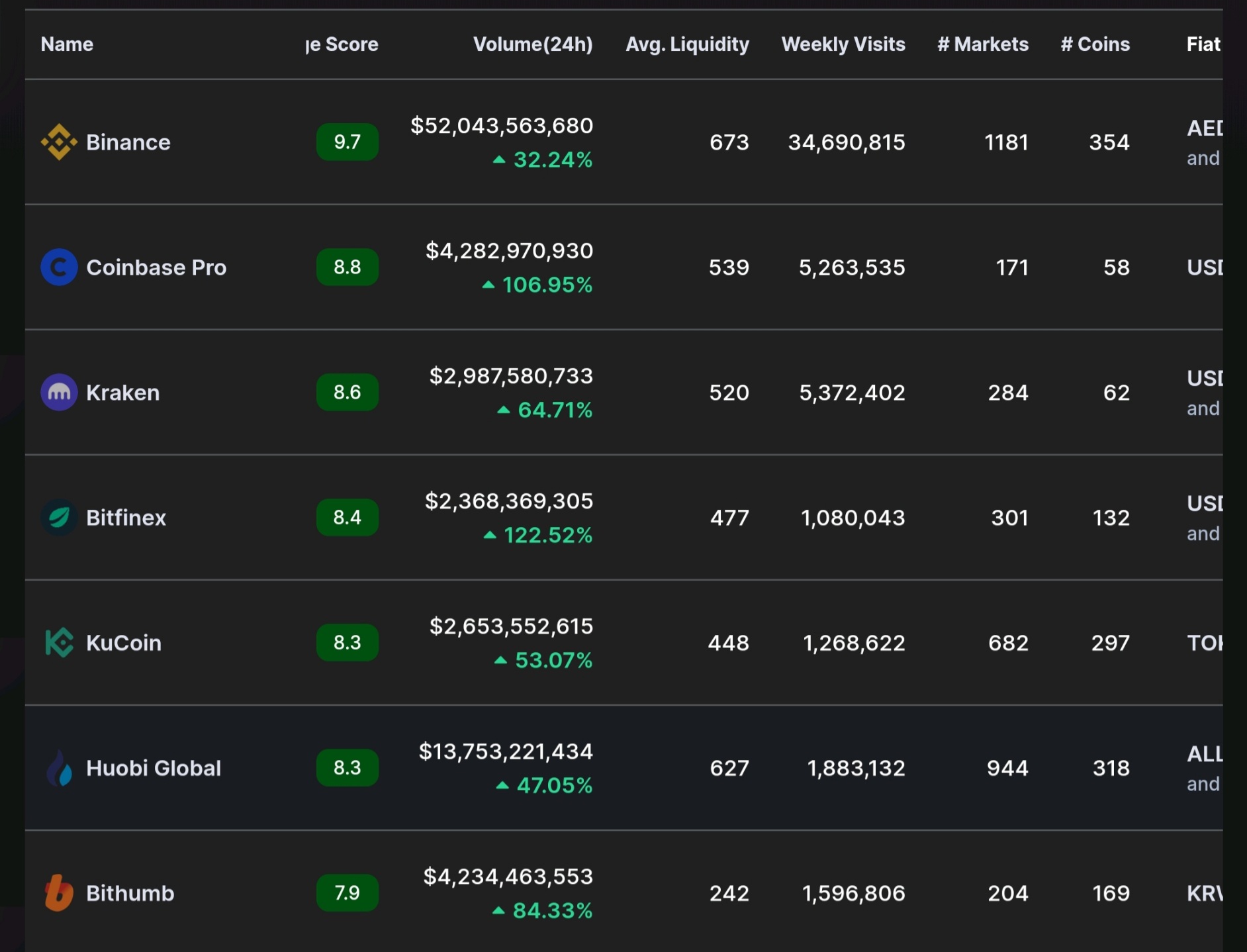1247x952 pixels.
Task: Click the 8.3 score badge for Huobi Global
Action: coord(347,767)
